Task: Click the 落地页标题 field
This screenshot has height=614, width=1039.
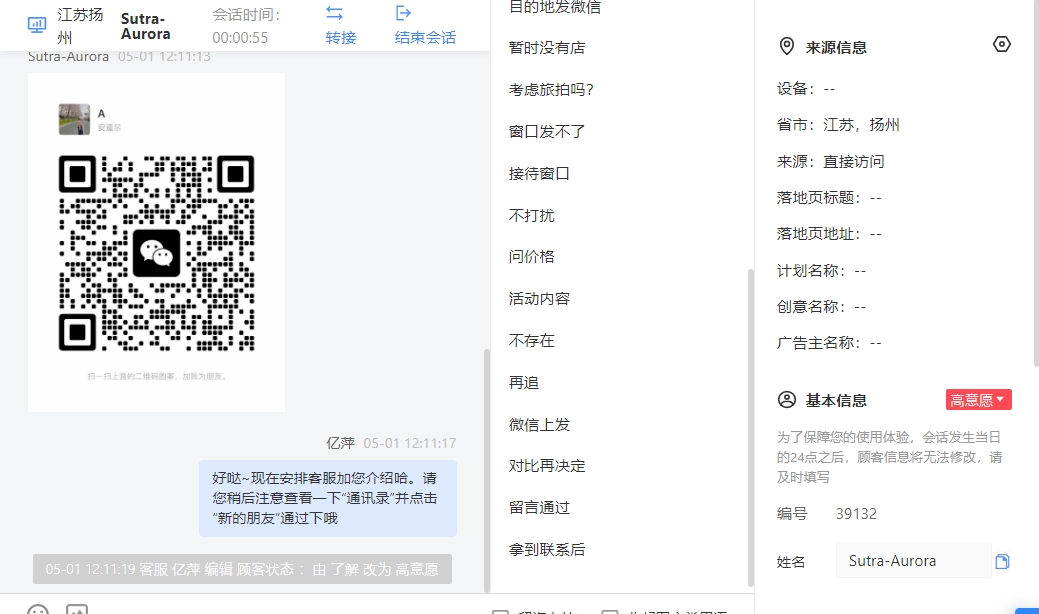Action: click(x=829, y=197)
